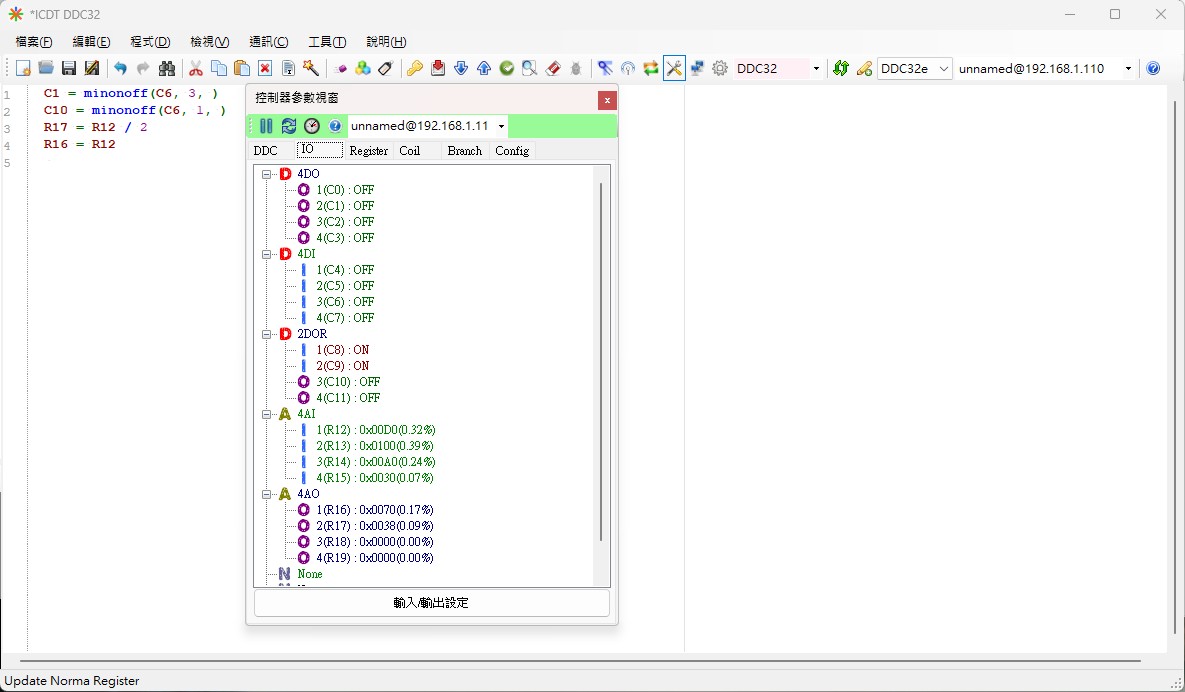Close the controller parameter window
Viewport: 1185px width, 692px height.
[x=607, y=100]
